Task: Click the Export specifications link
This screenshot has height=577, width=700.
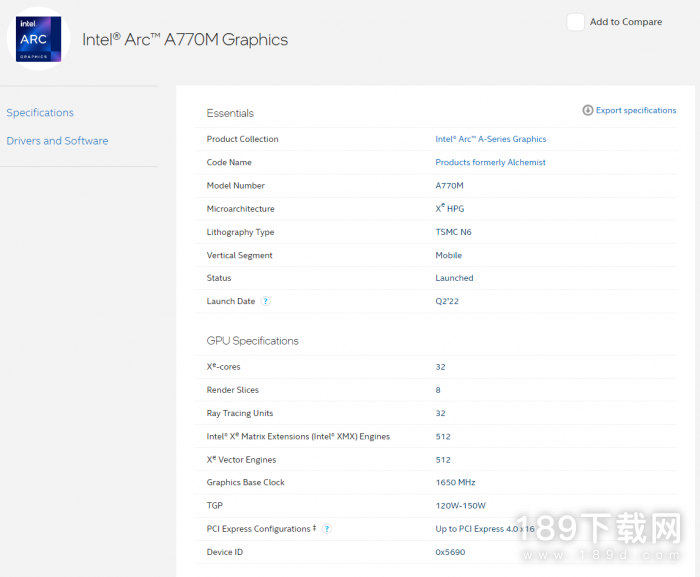Action: tap(636, 110)
